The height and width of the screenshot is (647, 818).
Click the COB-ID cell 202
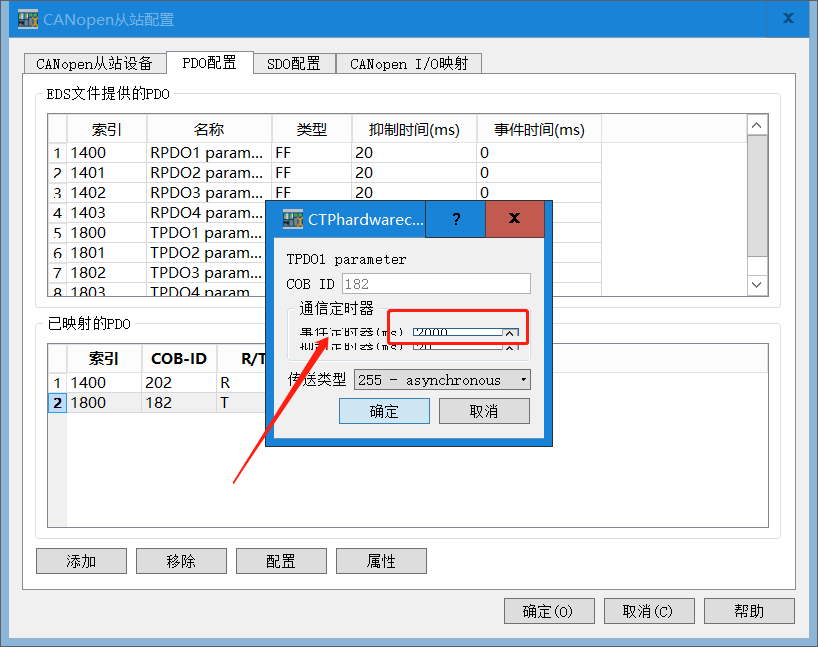point(179,382)
